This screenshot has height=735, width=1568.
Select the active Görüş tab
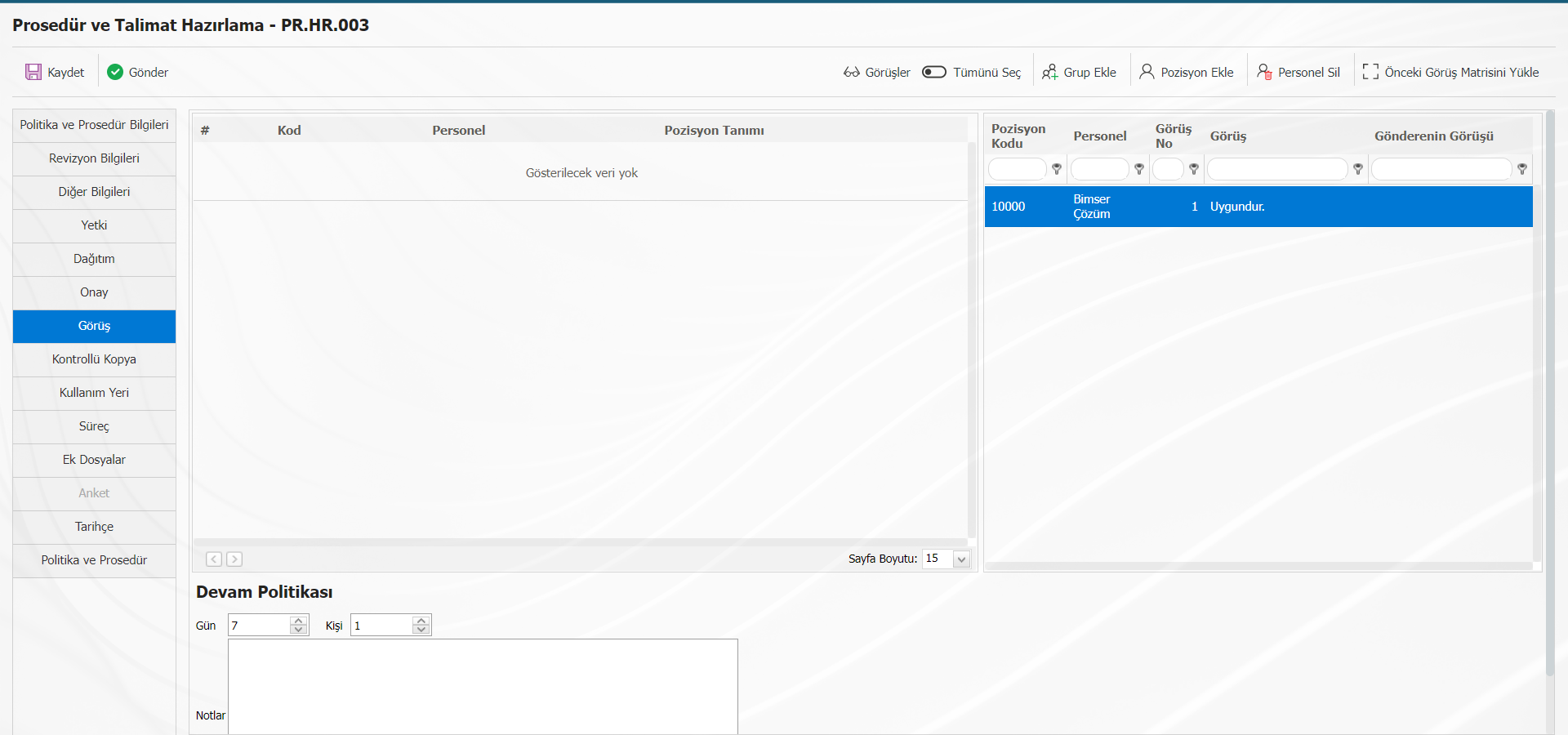[94, 326]
